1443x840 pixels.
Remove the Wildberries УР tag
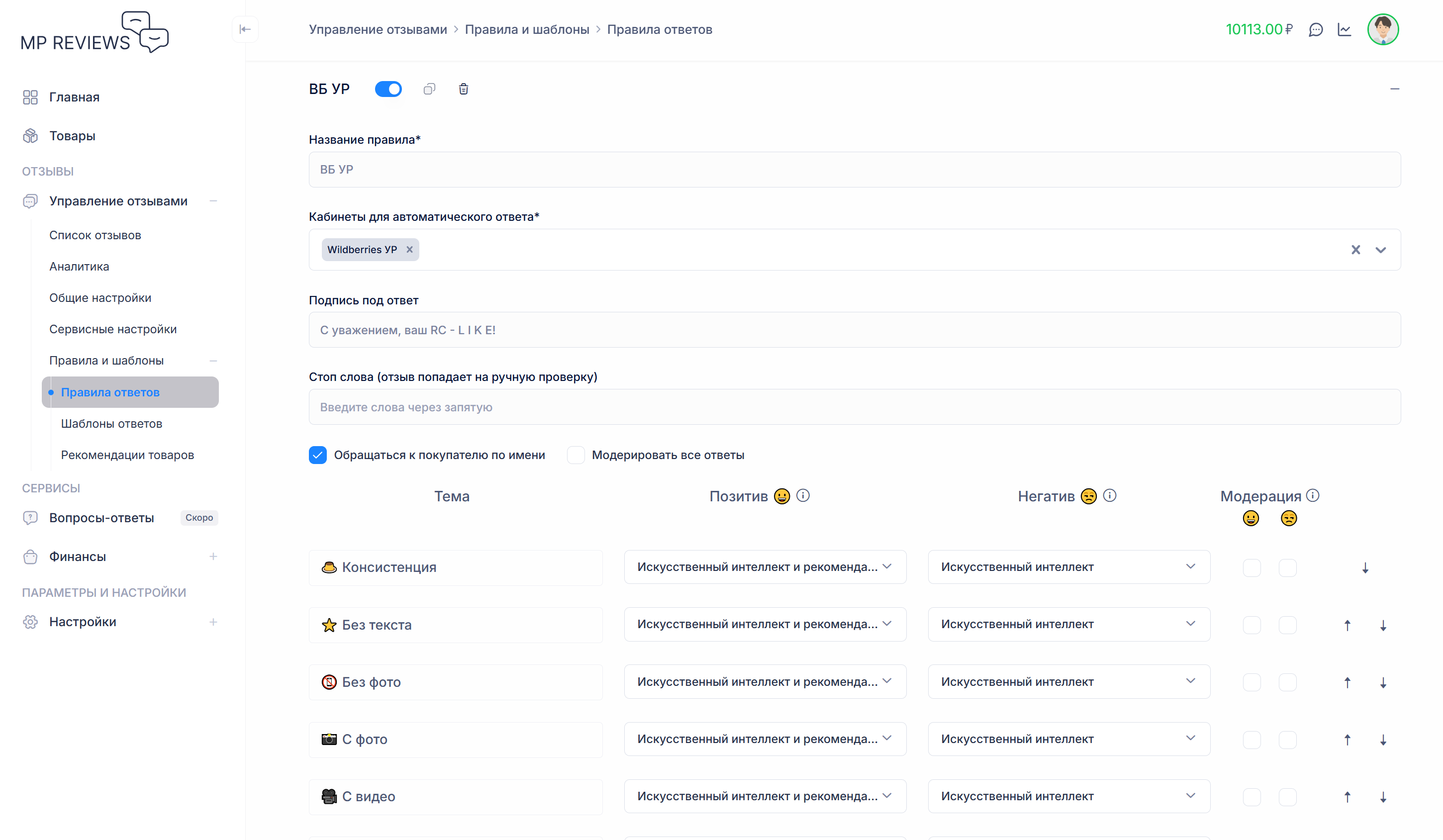coord(409,250)
